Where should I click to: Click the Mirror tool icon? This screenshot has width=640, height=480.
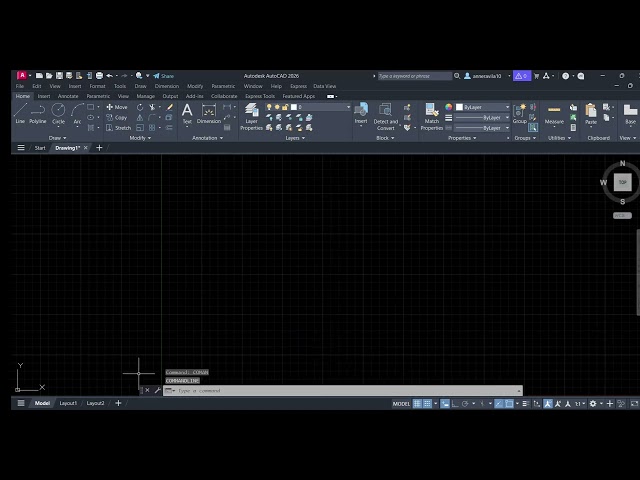[x=140, y=118]
